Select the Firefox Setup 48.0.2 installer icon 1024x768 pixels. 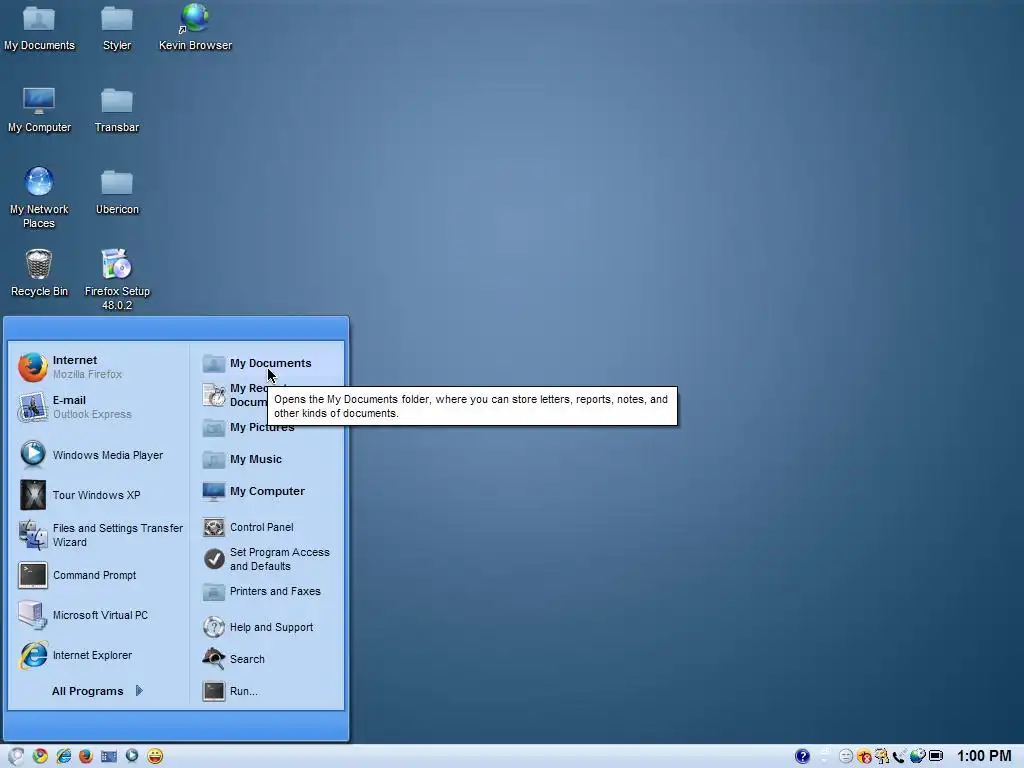(117, 279)
